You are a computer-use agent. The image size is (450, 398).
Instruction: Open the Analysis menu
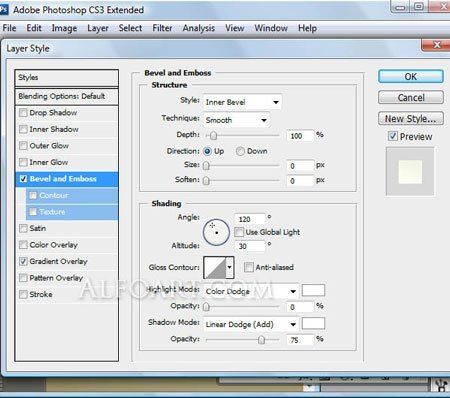199,28
